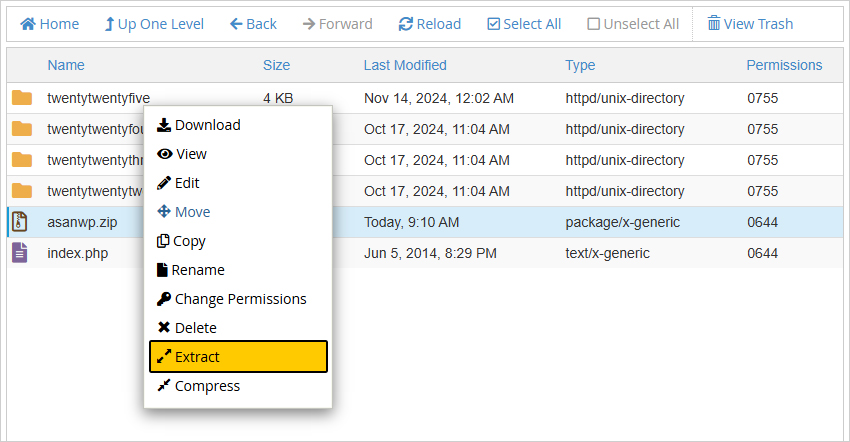The height and width of the screenshot is (442, 850).
Task: Select the index.php file row
Action: point(425,253)
